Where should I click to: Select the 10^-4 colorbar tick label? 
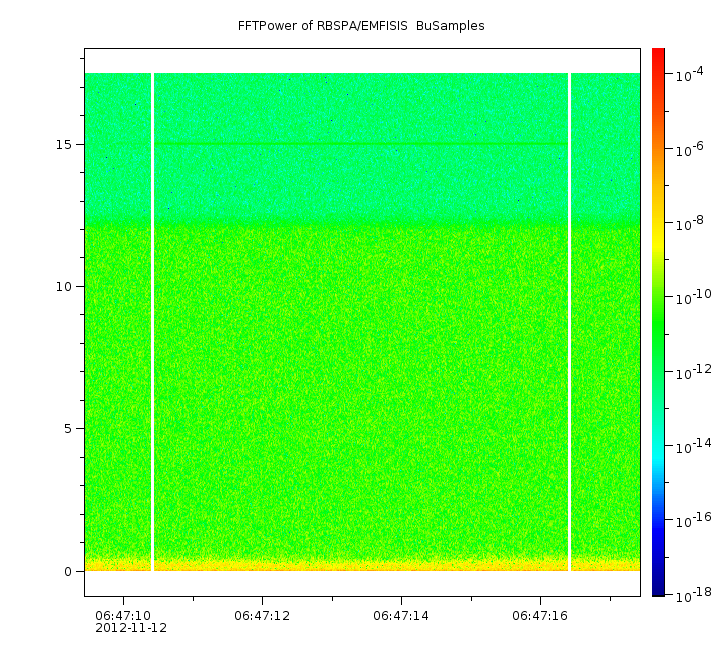(692, 76)
